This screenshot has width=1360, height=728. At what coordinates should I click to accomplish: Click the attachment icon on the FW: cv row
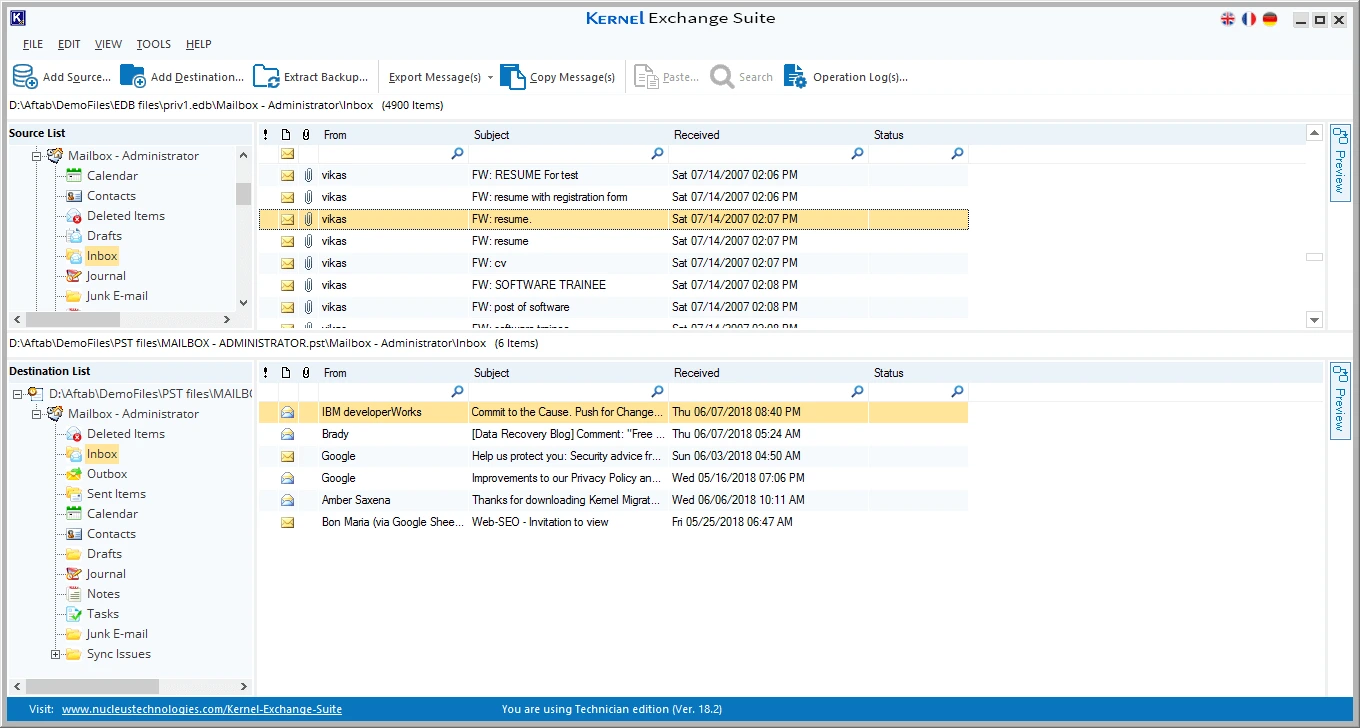click(x=308, y=263)
